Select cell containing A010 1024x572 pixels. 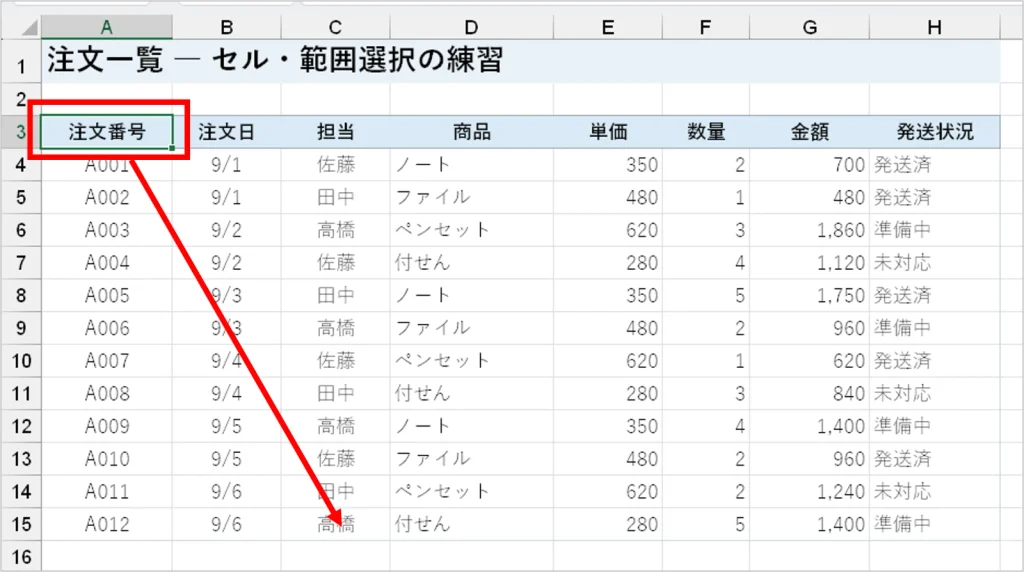[106, 458]
